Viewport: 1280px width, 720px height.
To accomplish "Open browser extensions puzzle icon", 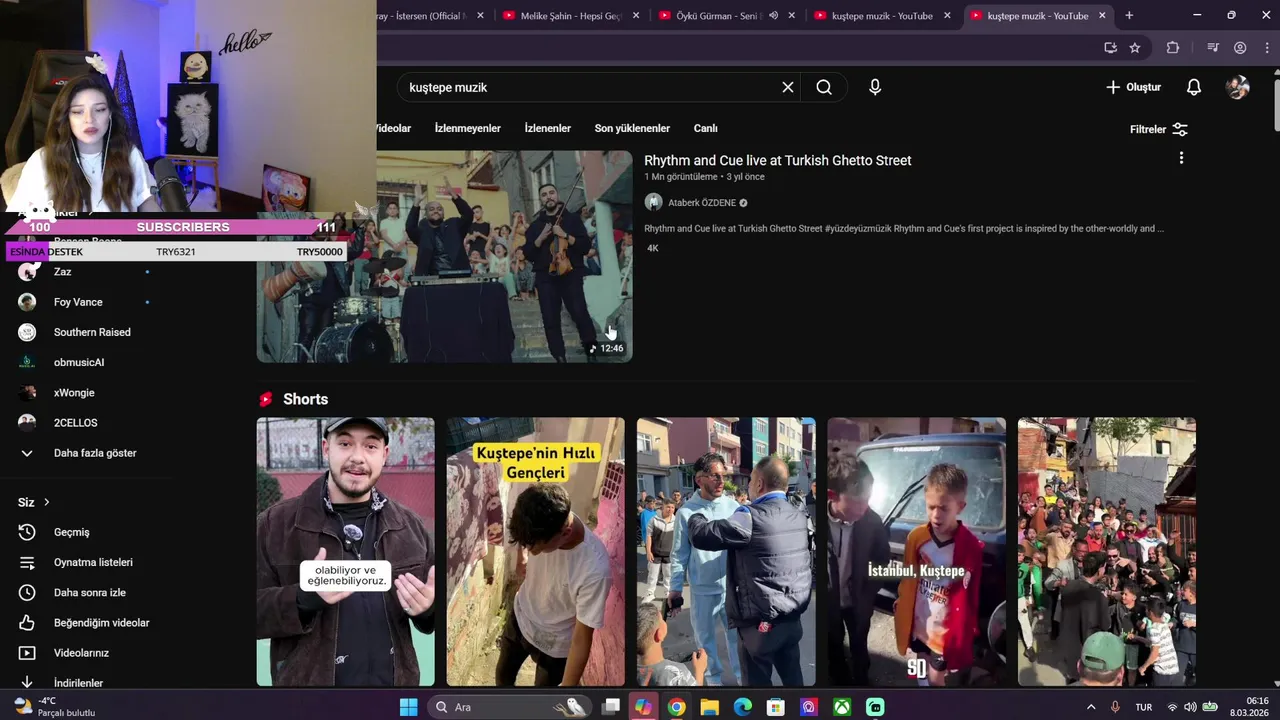I will [1173, 47].
